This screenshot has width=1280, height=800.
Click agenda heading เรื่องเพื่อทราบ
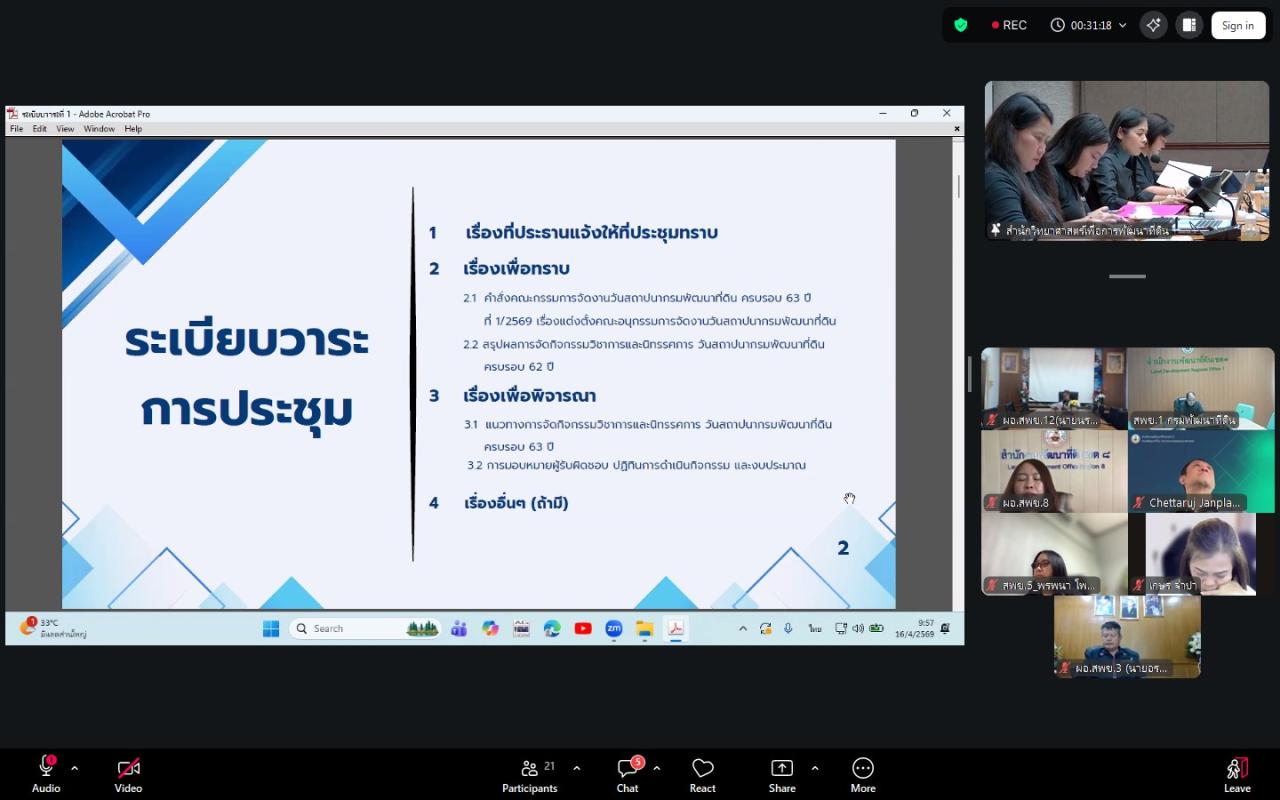click(516, 269)
